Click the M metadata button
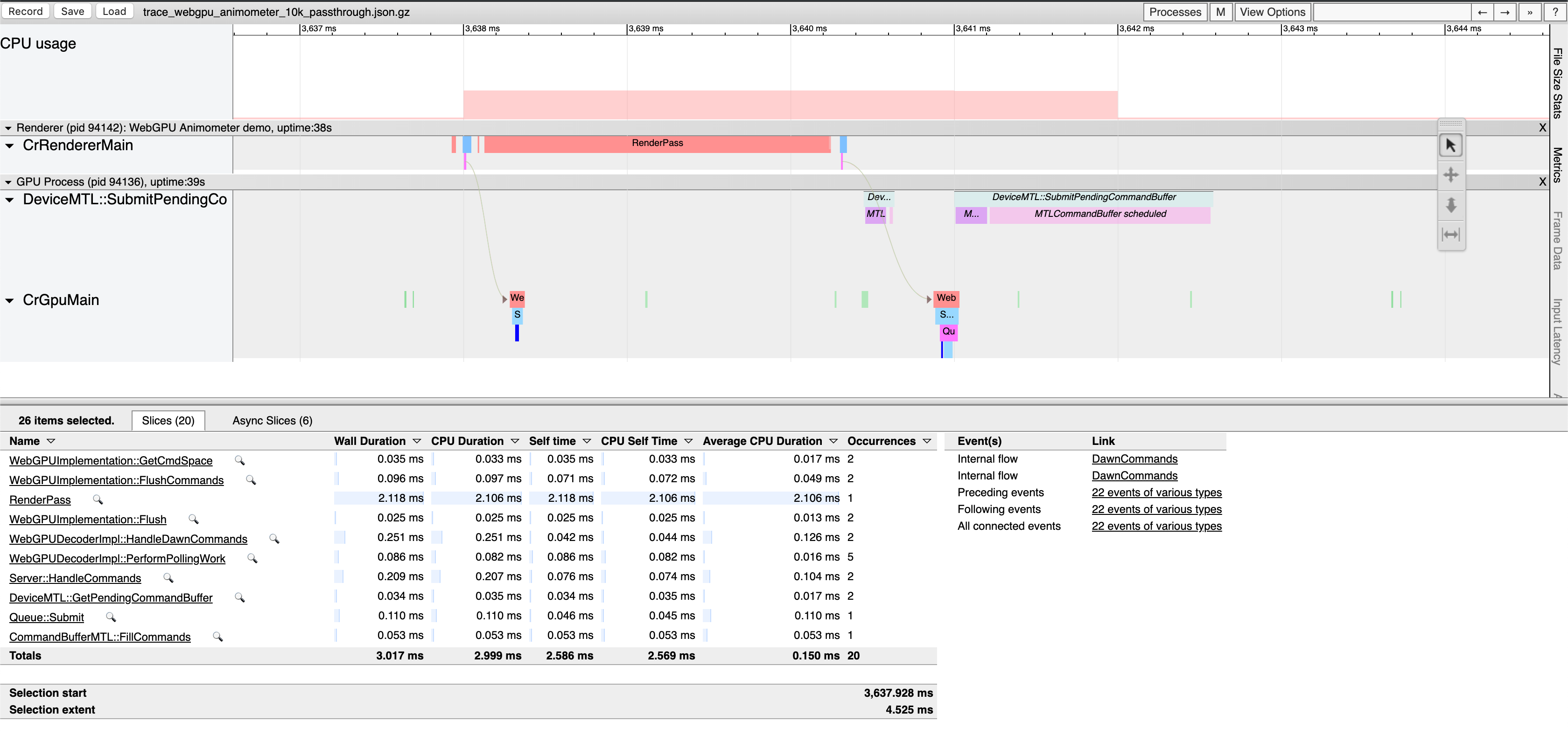The image size is (1568, 735). click(x=1222, y=12)
